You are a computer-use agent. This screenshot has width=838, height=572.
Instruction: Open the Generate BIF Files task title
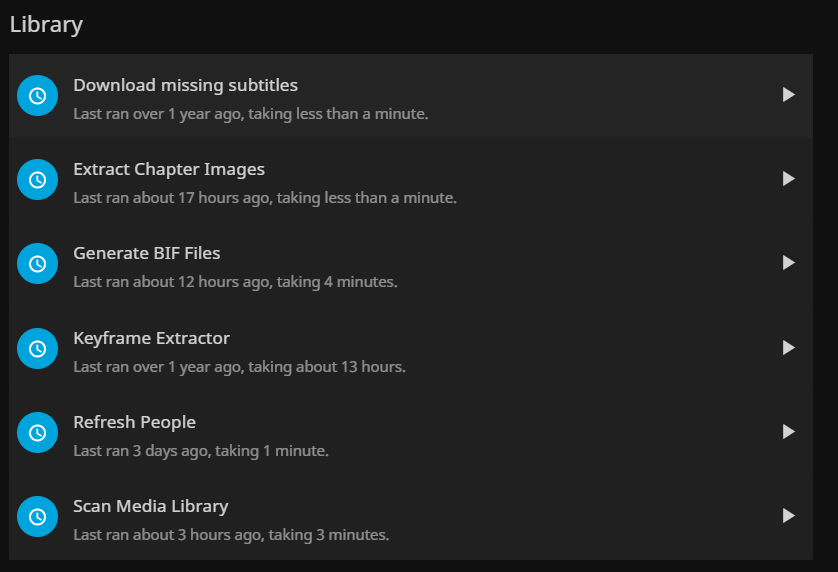(147, 253)
